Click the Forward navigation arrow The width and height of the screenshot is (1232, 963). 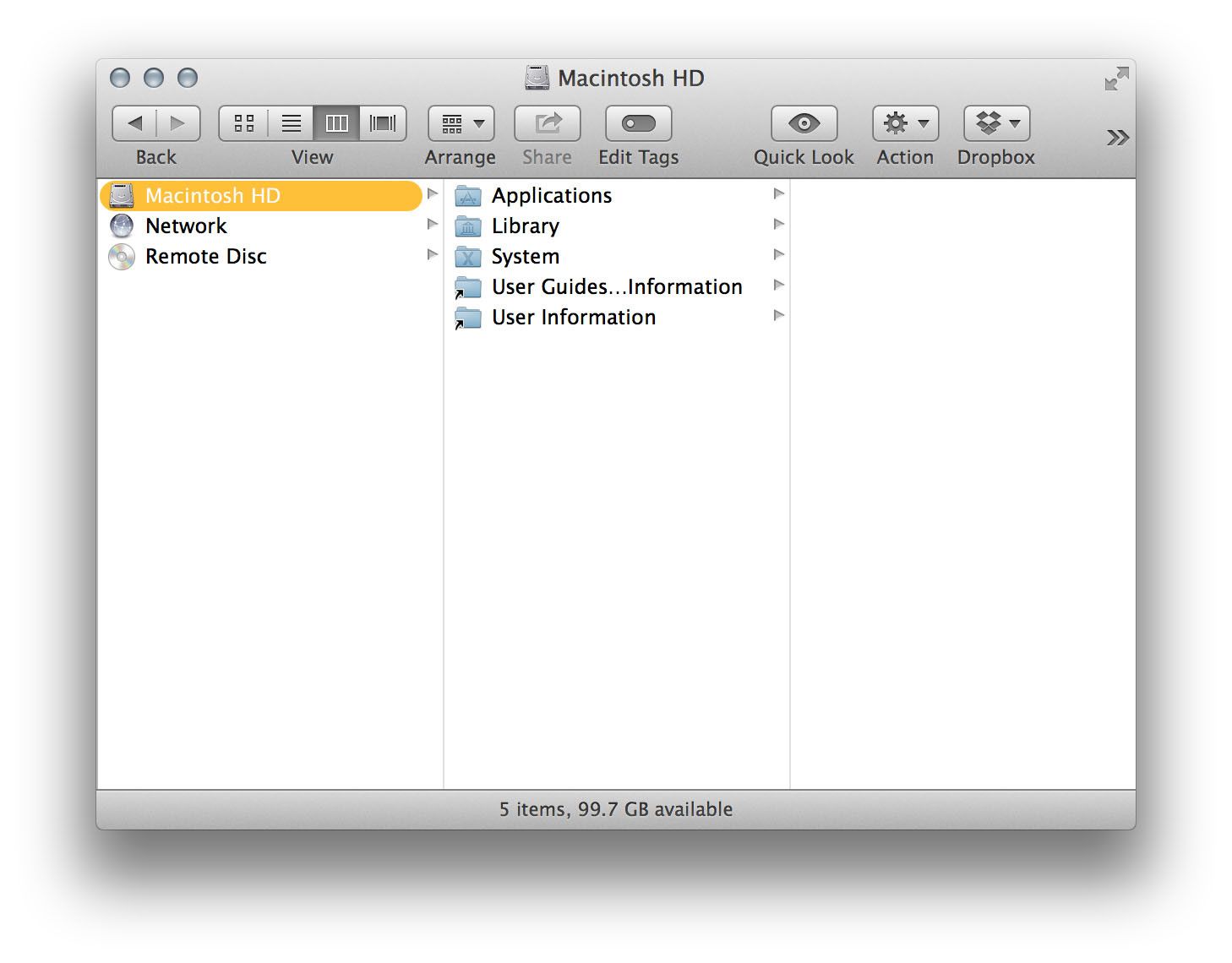click(x=177, y=123)
